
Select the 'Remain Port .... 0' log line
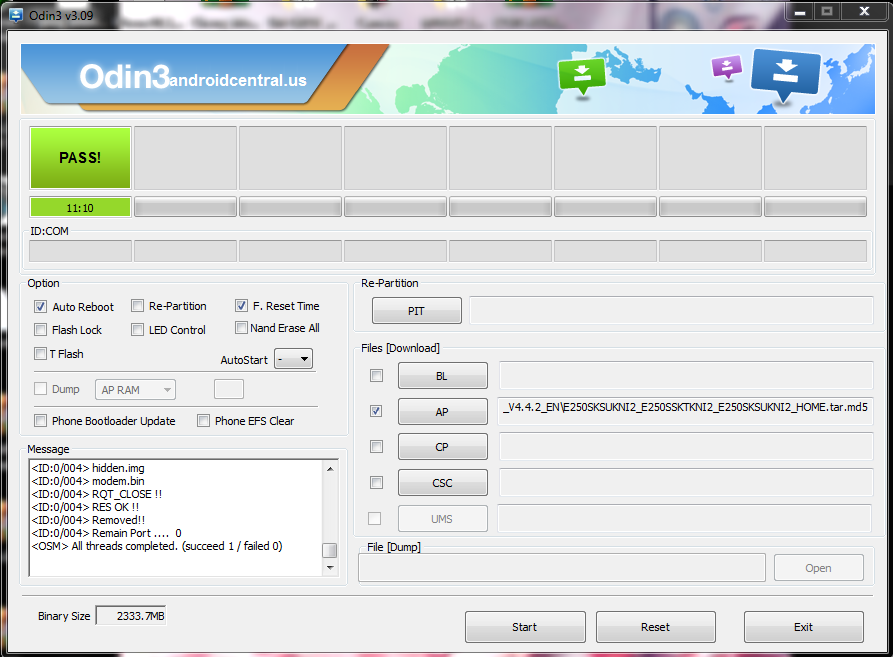tap(106, 533)
